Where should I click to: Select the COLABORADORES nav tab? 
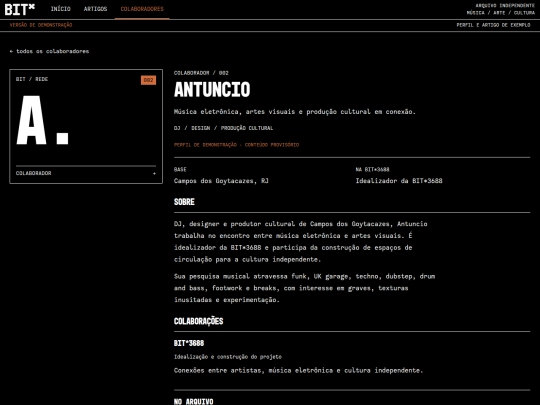(x=142, y=9)
